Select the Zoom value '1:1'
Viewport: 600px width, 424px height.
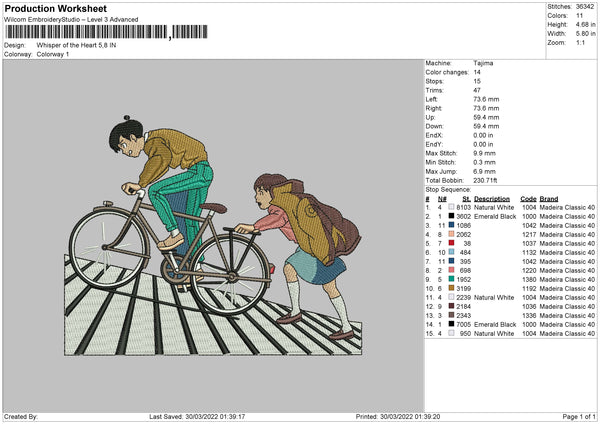tap(580, 42)
